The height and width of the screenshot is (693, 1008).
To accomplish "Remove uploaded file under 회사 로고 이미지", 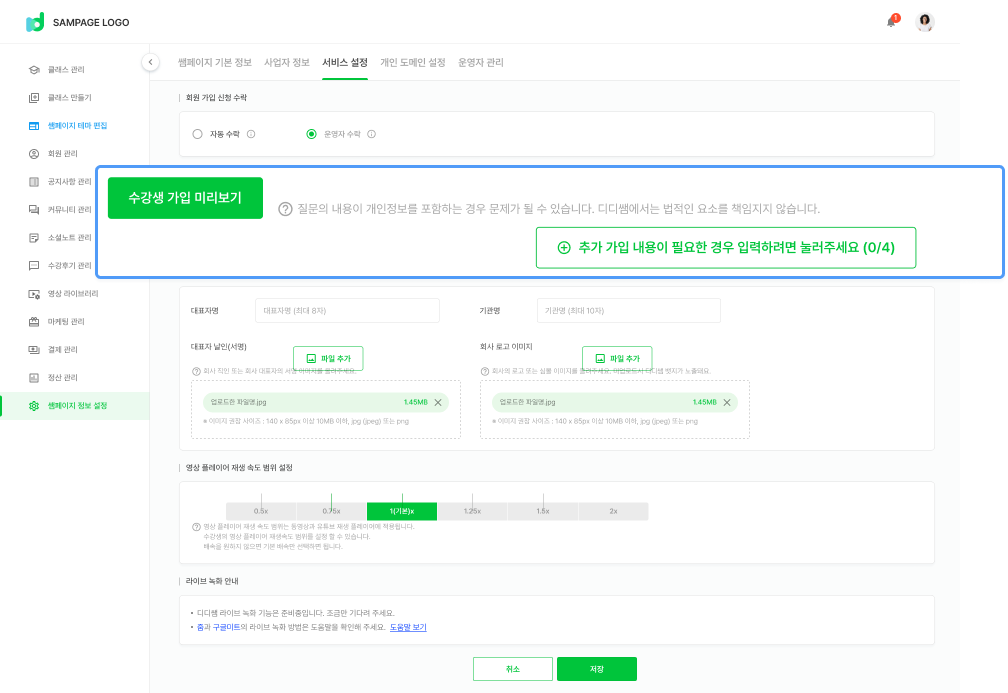I will [727, 402].
